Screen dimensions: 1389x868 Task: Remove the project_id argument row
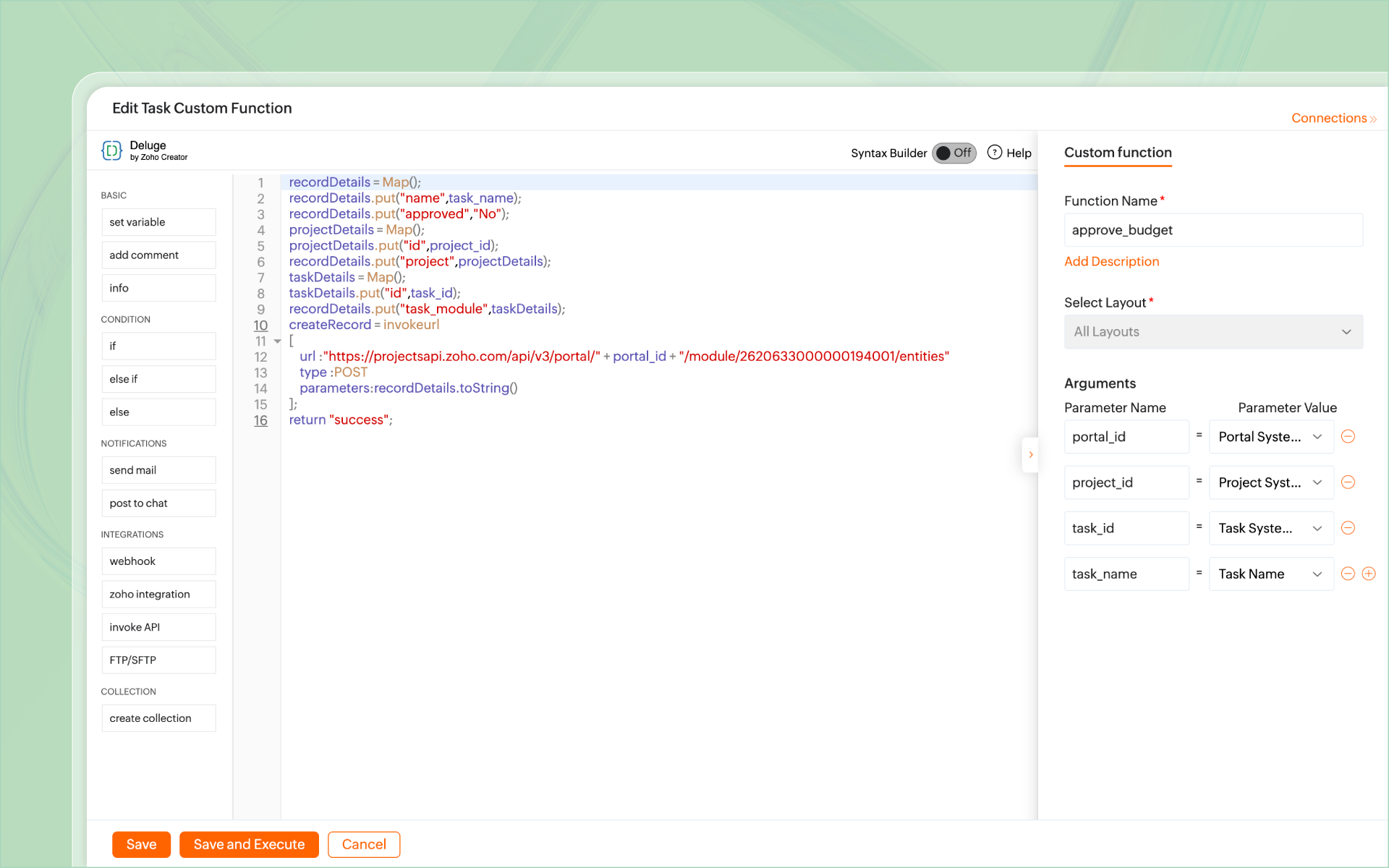[x=1348, y=482]
